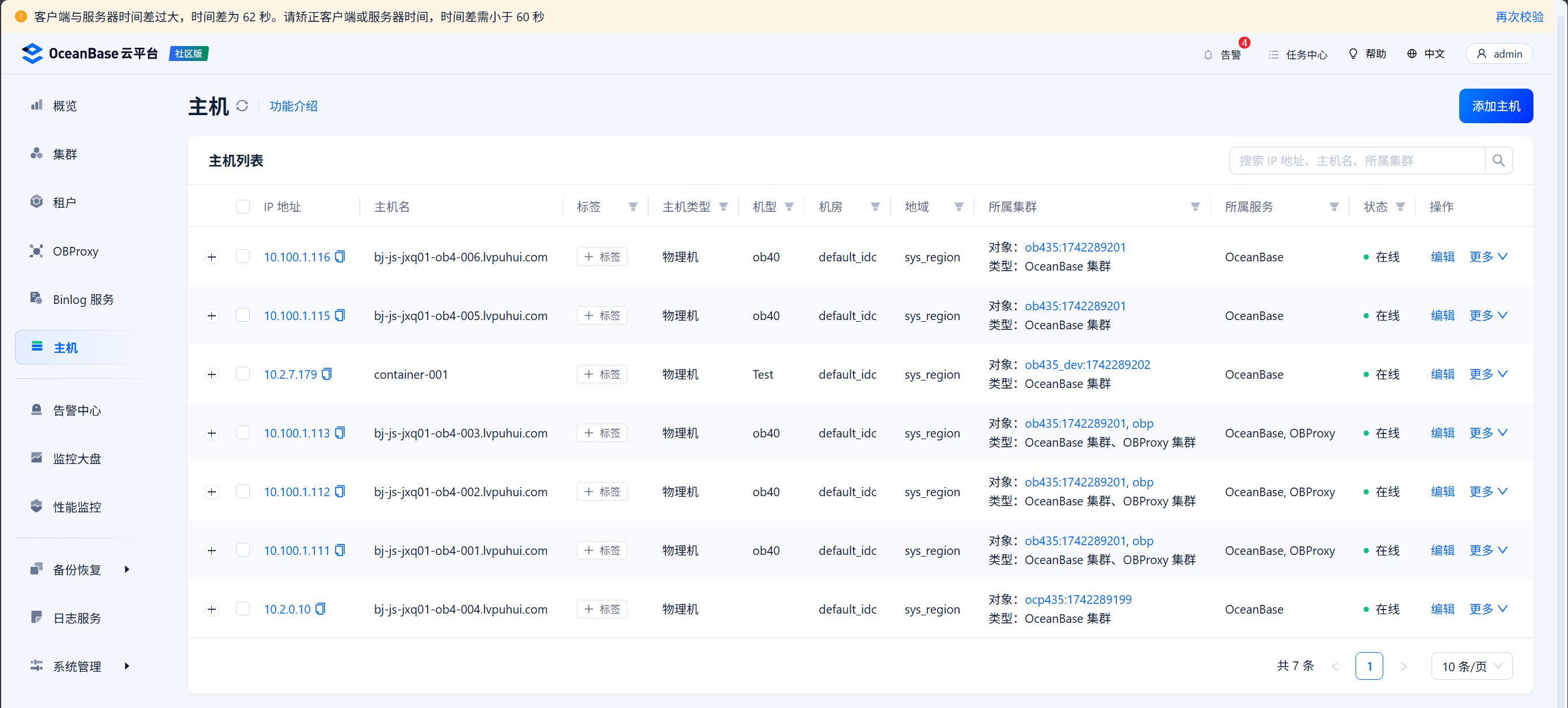The width and height of the screenshot is (1568, 708).
Task: Check the row checkbox for container-001
Action: click(x=243, y=374)
